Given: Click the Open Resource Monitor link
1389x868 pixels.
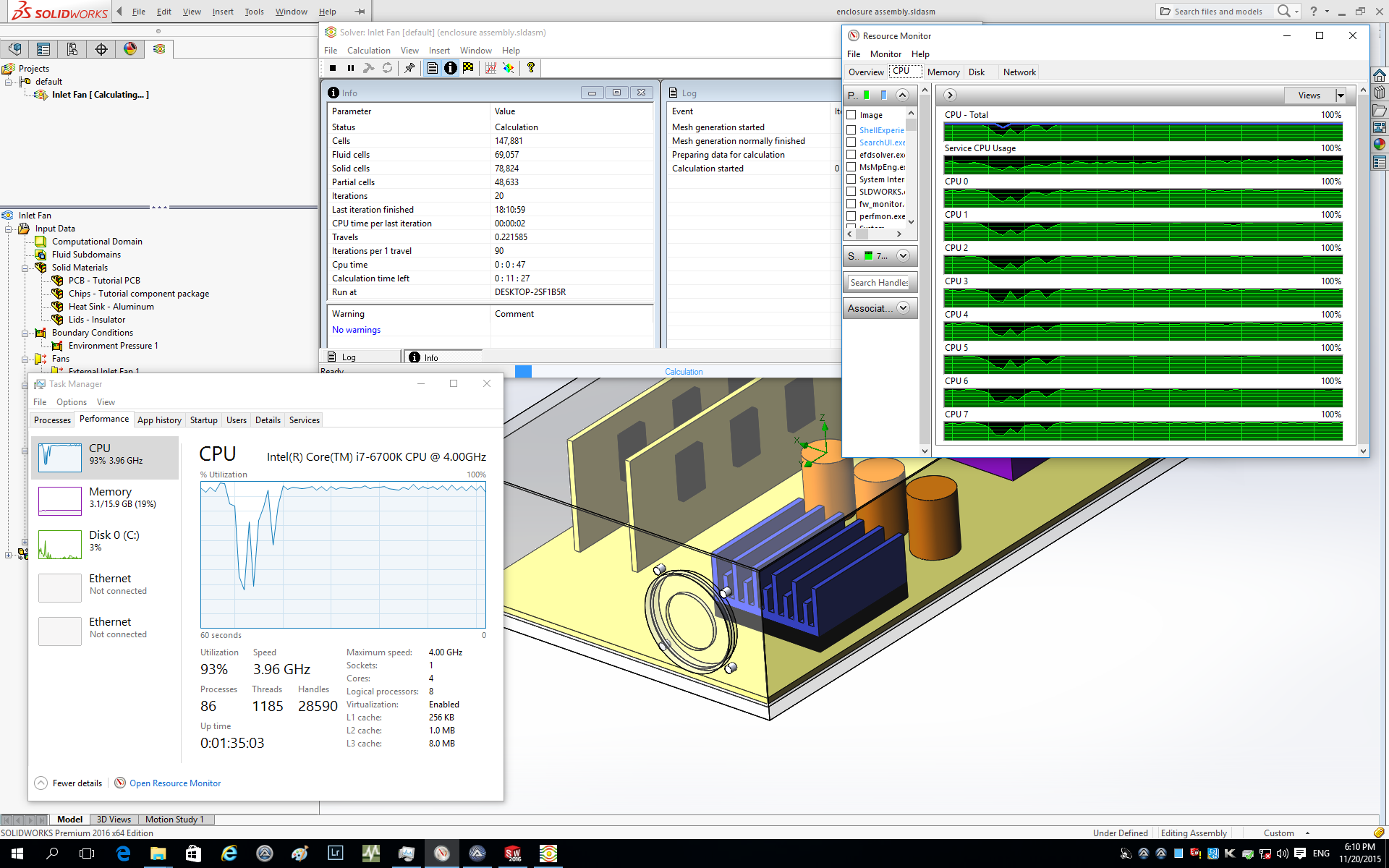Looking at the screenshot, I should pyautogui.click(x=175, y=783).
